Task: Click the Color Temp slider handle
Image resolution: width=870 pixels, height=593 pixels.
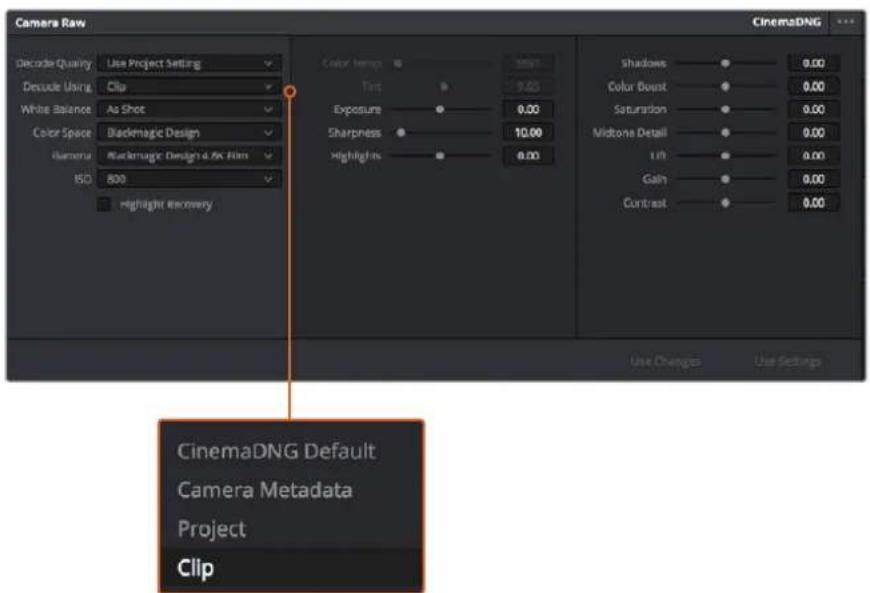Action: (x=398, y=63)
